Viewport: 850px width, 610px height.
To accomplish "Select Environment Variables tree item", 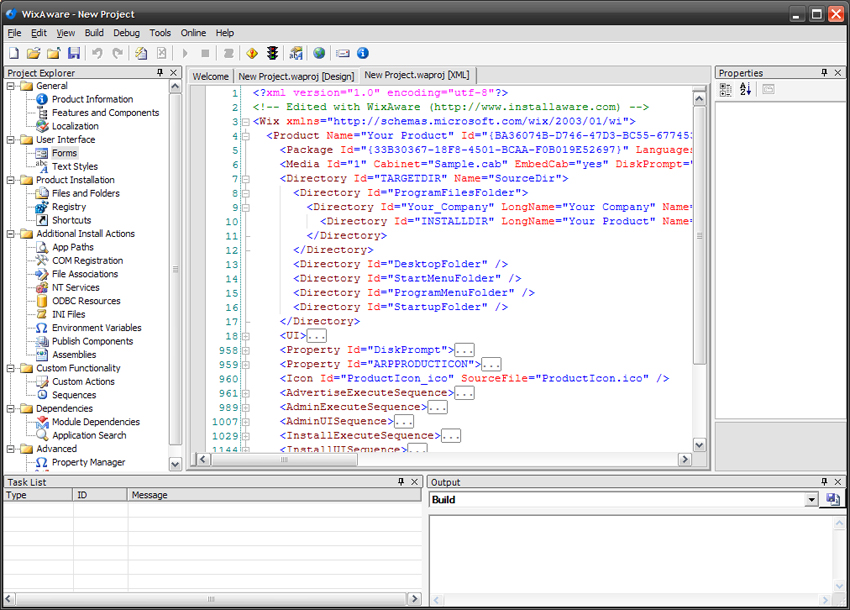I will tap(96, 328).
